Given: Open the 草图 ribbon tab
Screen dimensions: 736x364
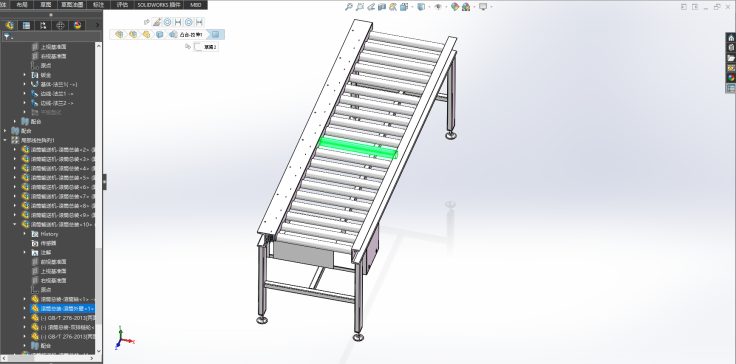Looking at the screenshot, I should point(46,5).
